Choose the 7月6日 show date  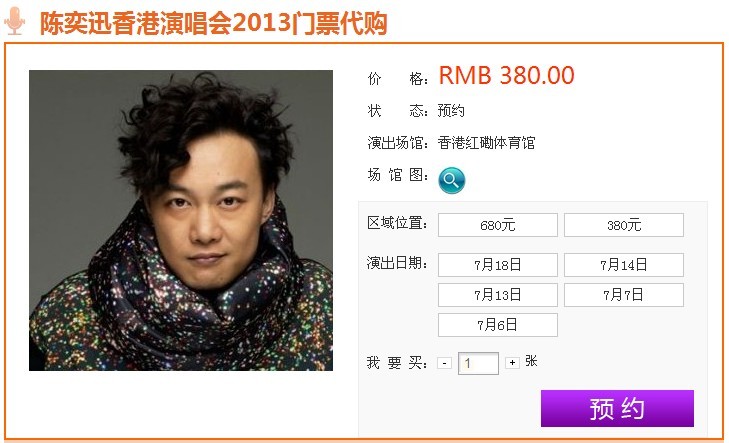tap(497, 325)
